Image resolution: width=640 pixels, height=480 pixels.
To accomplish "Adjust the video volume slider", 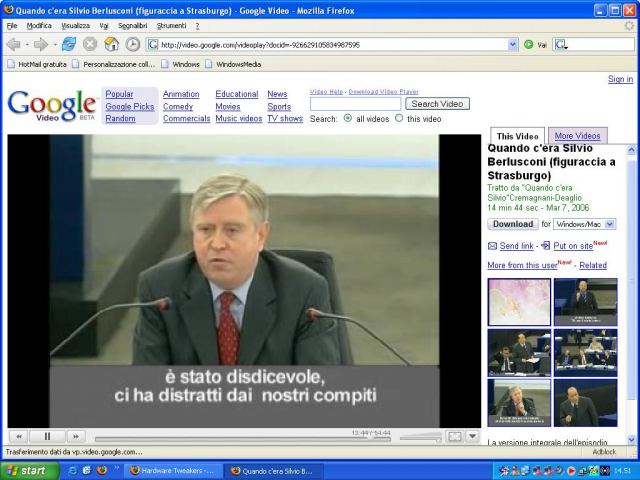I will coord(420,438).
